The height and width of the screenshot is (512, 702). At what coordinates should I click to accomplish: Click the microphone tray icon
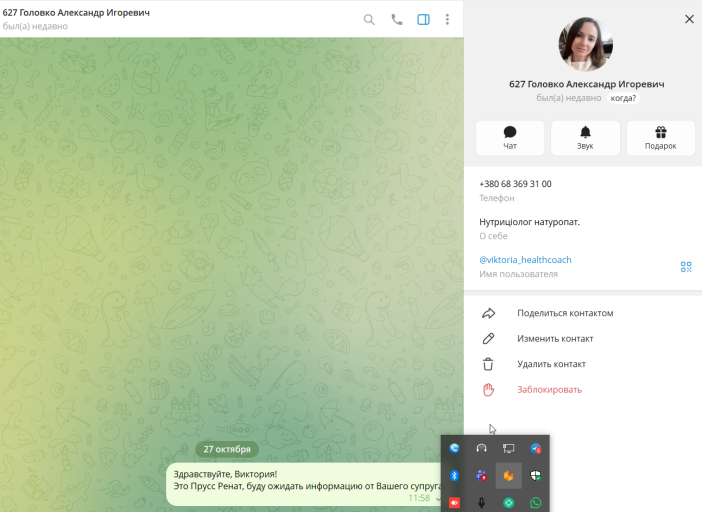coord(481,503)
